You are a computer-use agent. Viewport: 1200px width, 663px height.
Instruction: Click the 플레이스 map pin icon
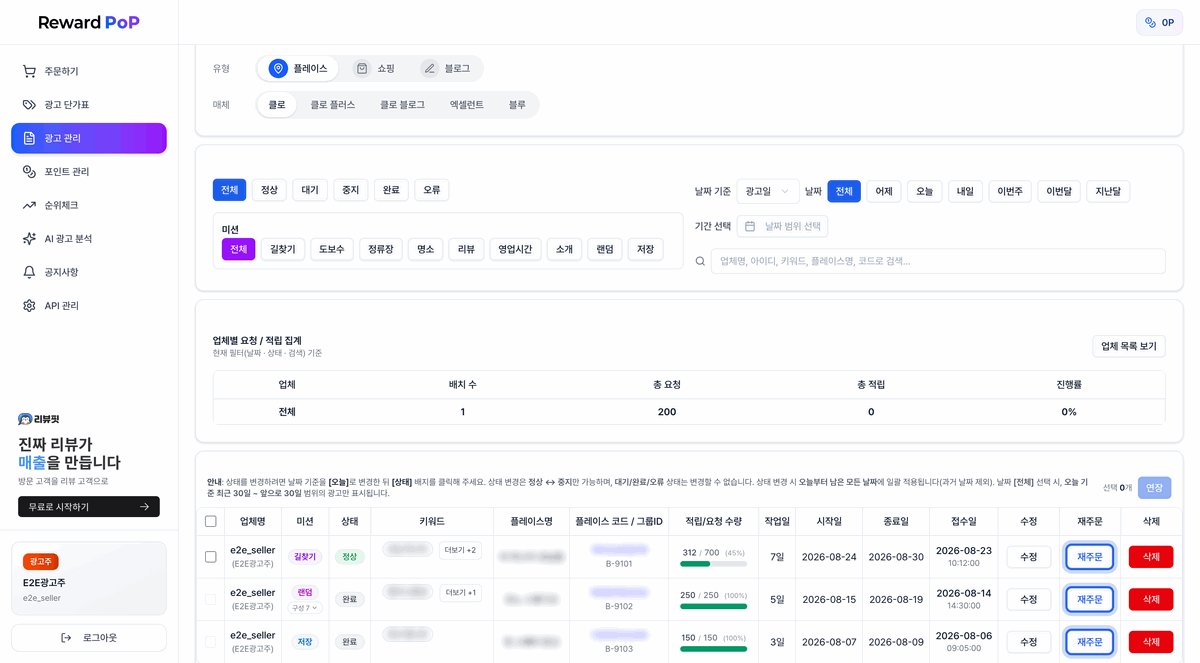pos(278,68)
